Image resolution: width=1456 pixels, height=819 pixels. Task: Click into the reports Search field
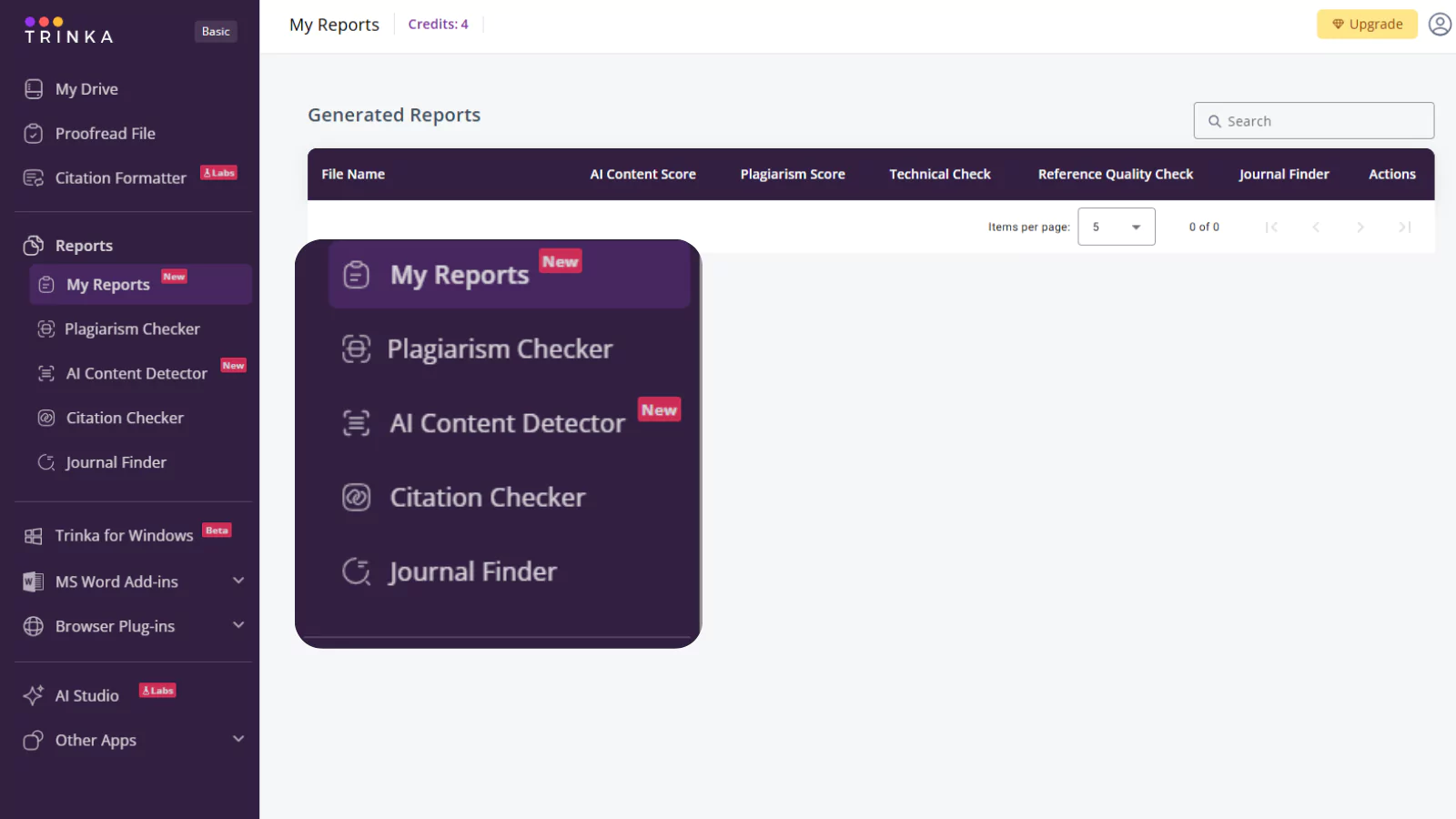(x=1314, y=121)
